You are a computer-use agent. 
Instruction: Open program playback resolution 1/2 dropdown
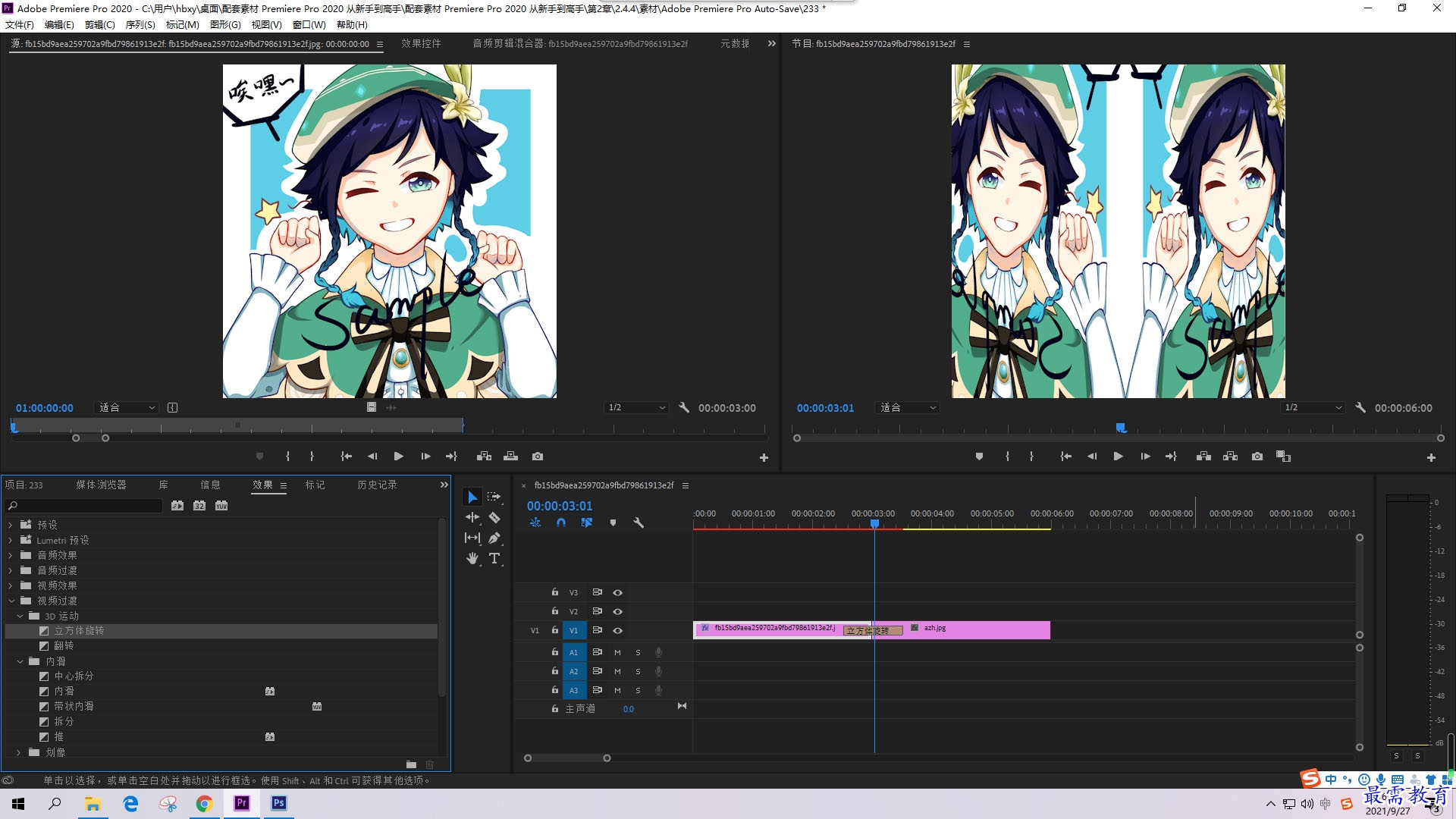(x=1313, y=407)
